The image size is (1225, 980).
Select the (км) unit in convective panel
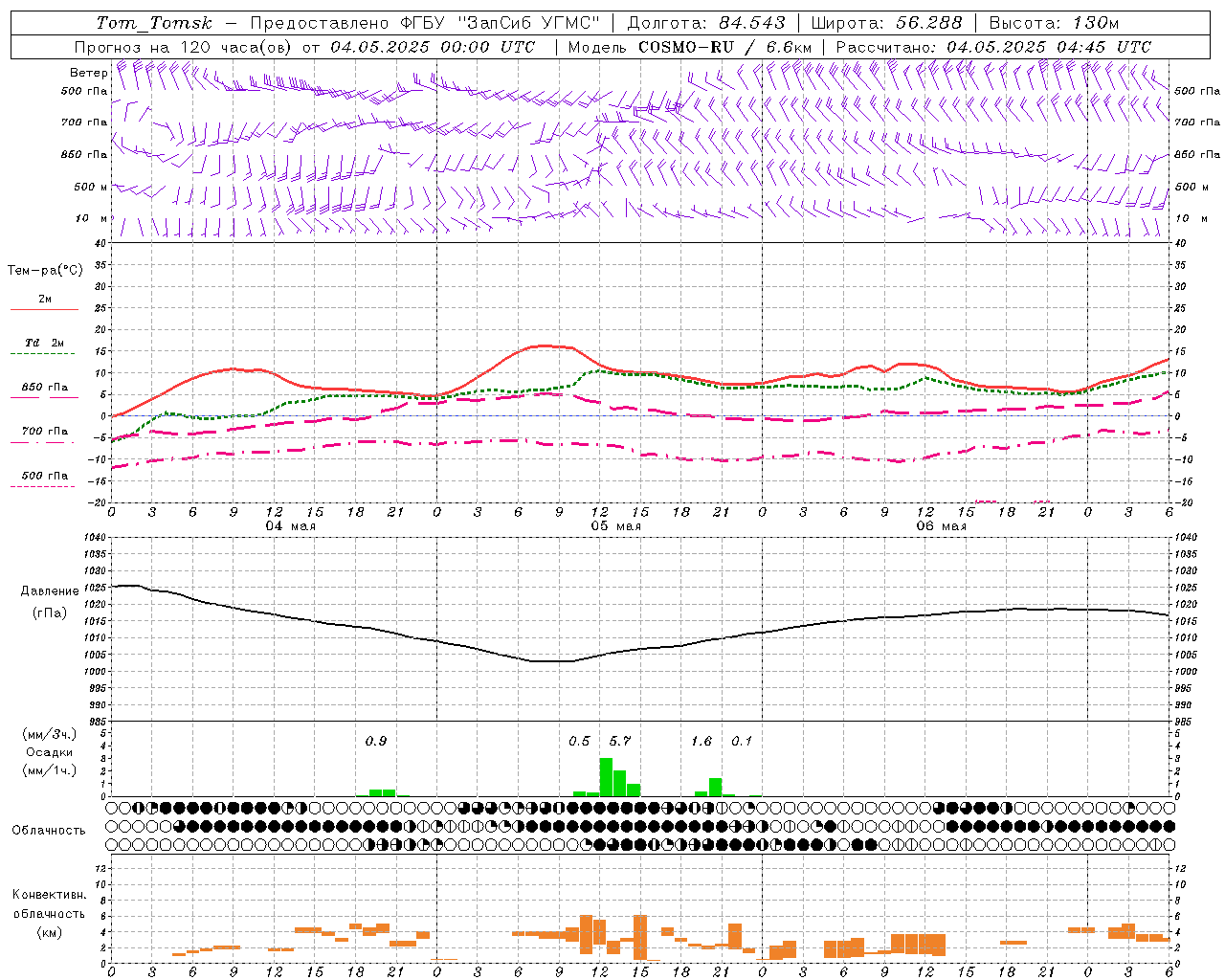(x=49, y=932)
